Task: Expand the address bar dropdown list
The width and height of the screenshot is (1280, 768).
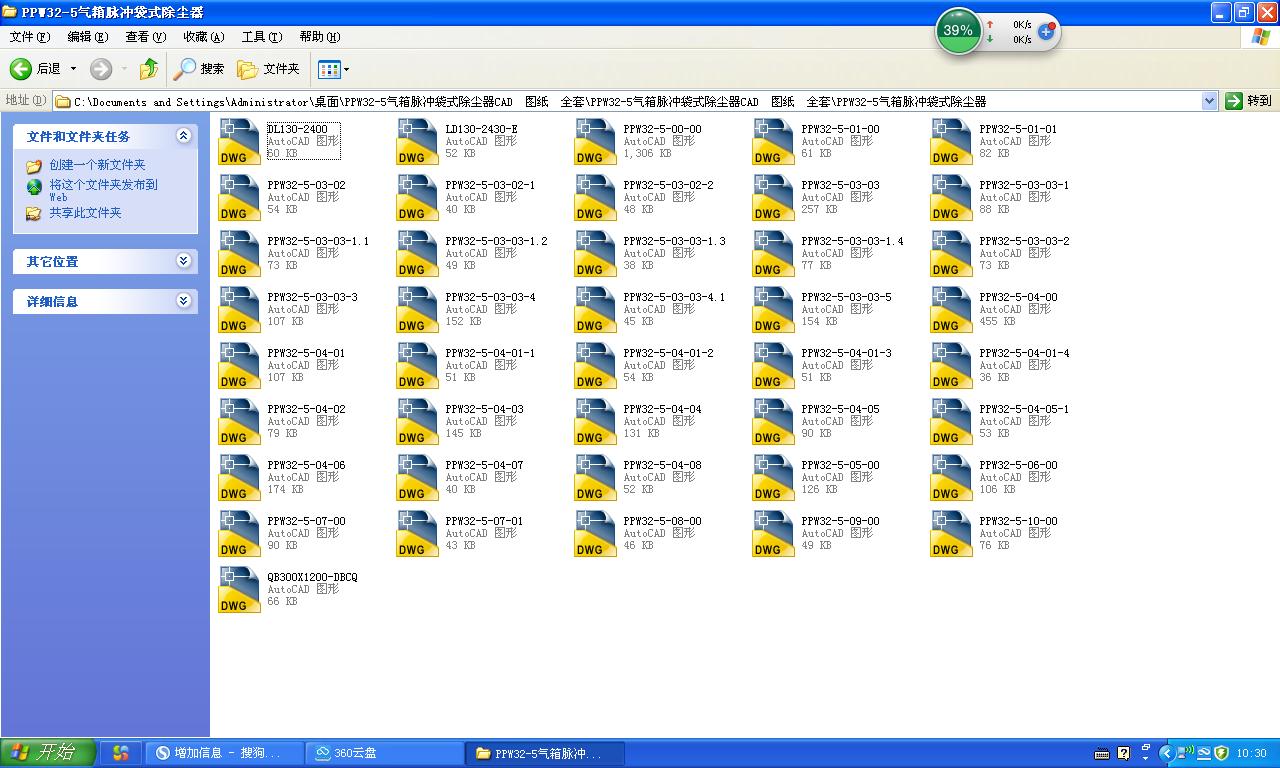Action: (1209, 101)
